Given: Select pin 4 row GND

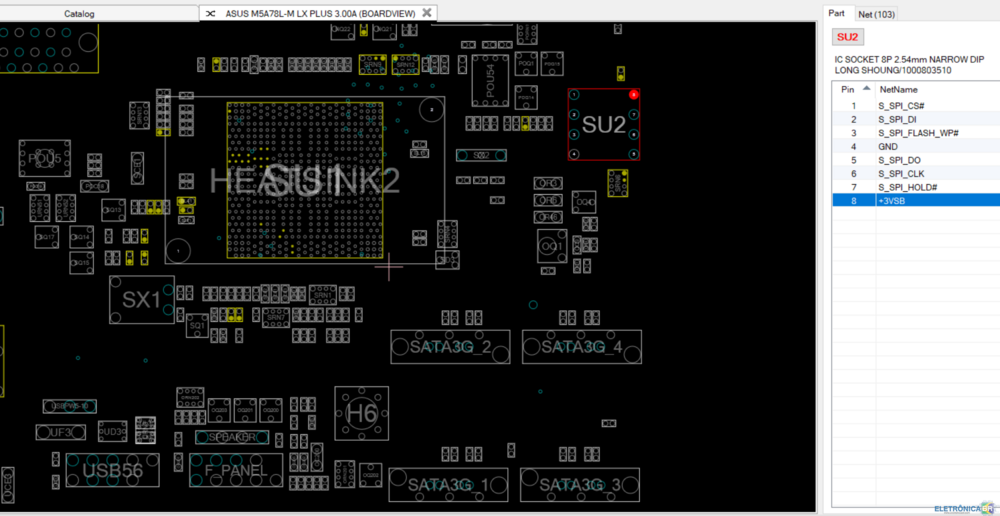Looking at the screenshot, I should tap(916, 146).
